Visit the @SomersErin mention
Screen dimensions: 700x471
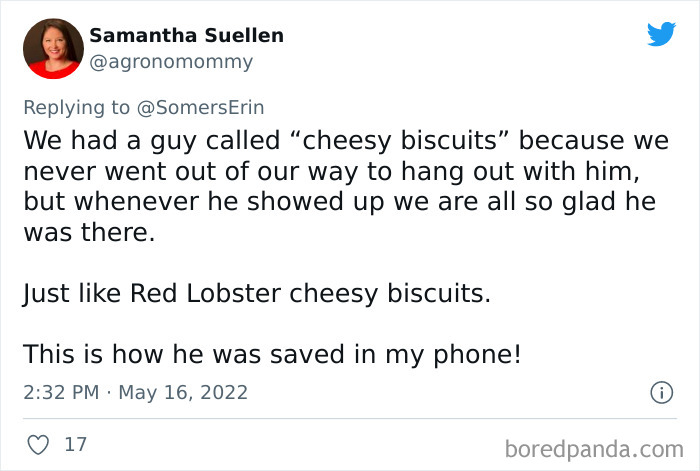(x=200, y=108)
